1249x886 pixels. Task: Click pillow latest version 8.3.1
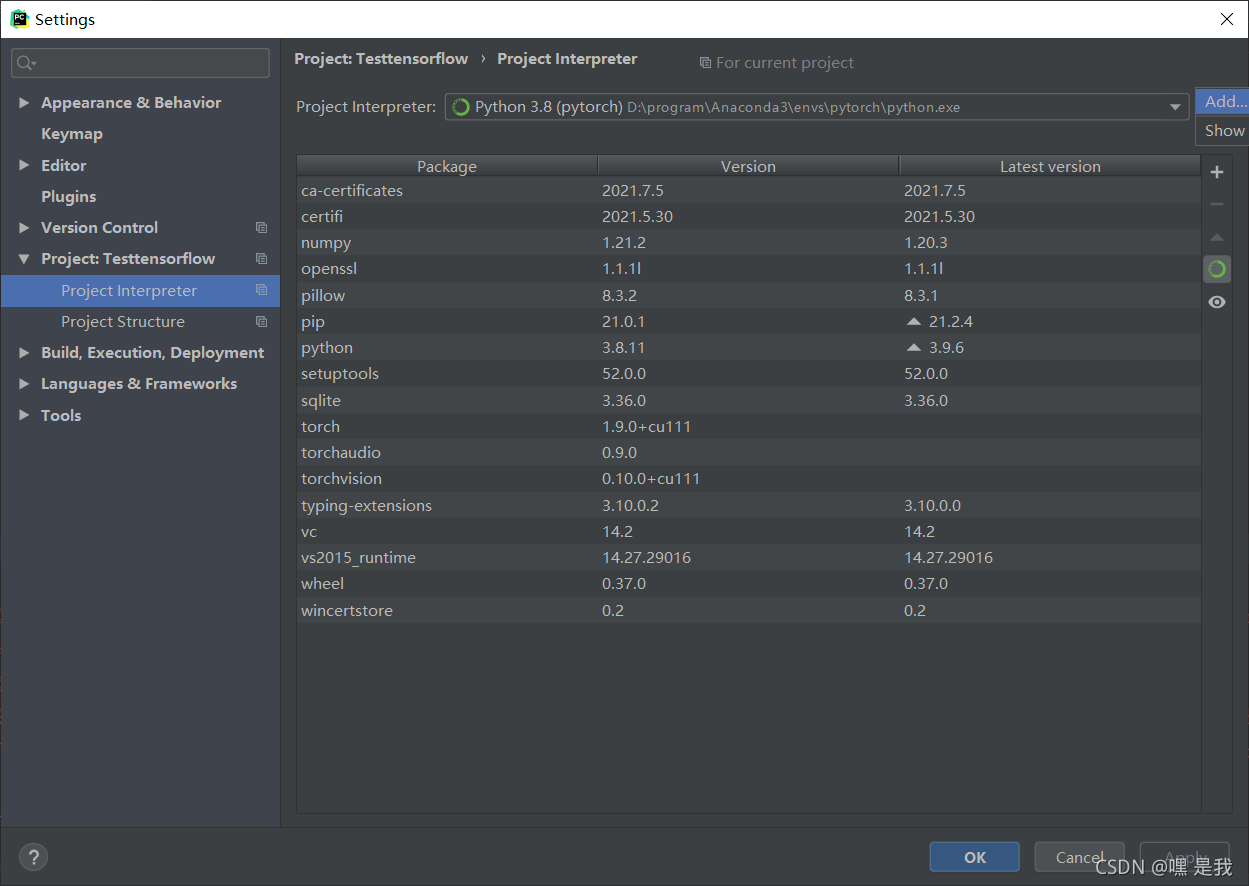click(921, 296)
